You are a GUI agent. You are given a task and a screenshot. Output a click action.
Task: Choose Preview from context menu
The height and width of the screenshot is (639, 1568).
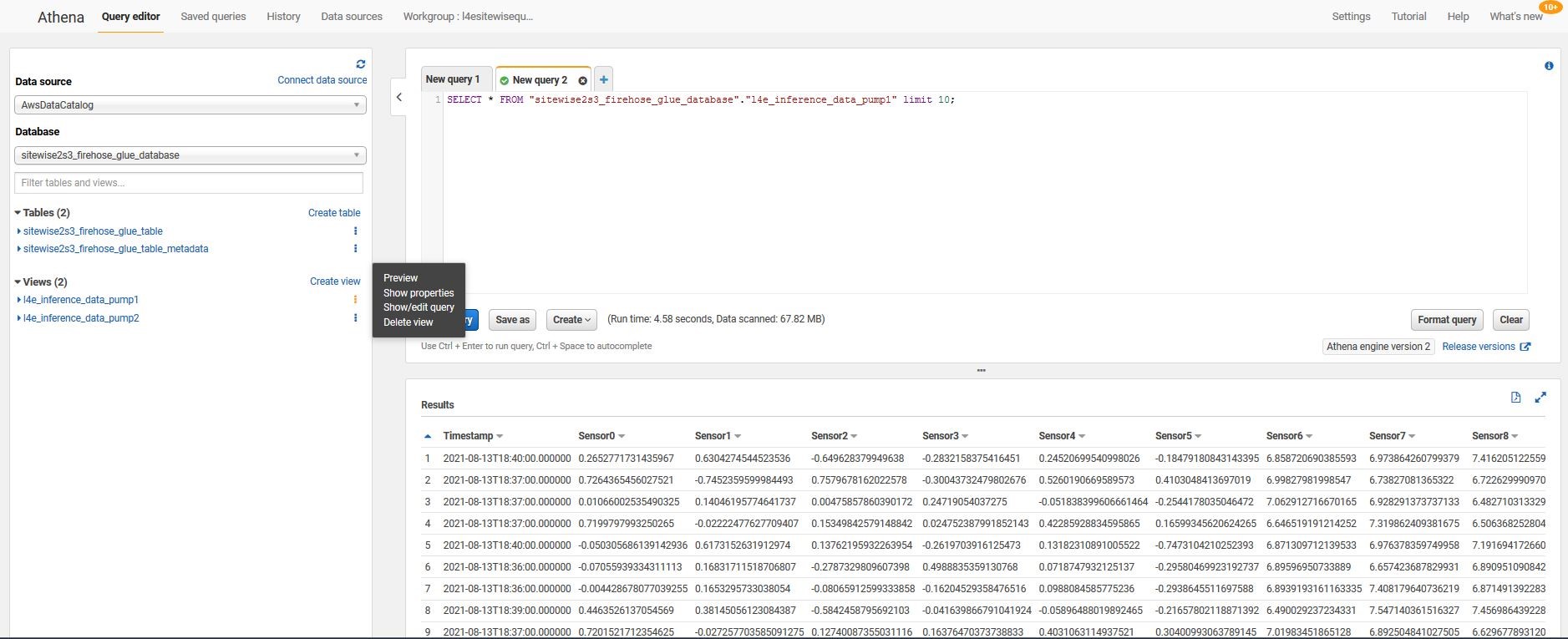pos(401,278)
